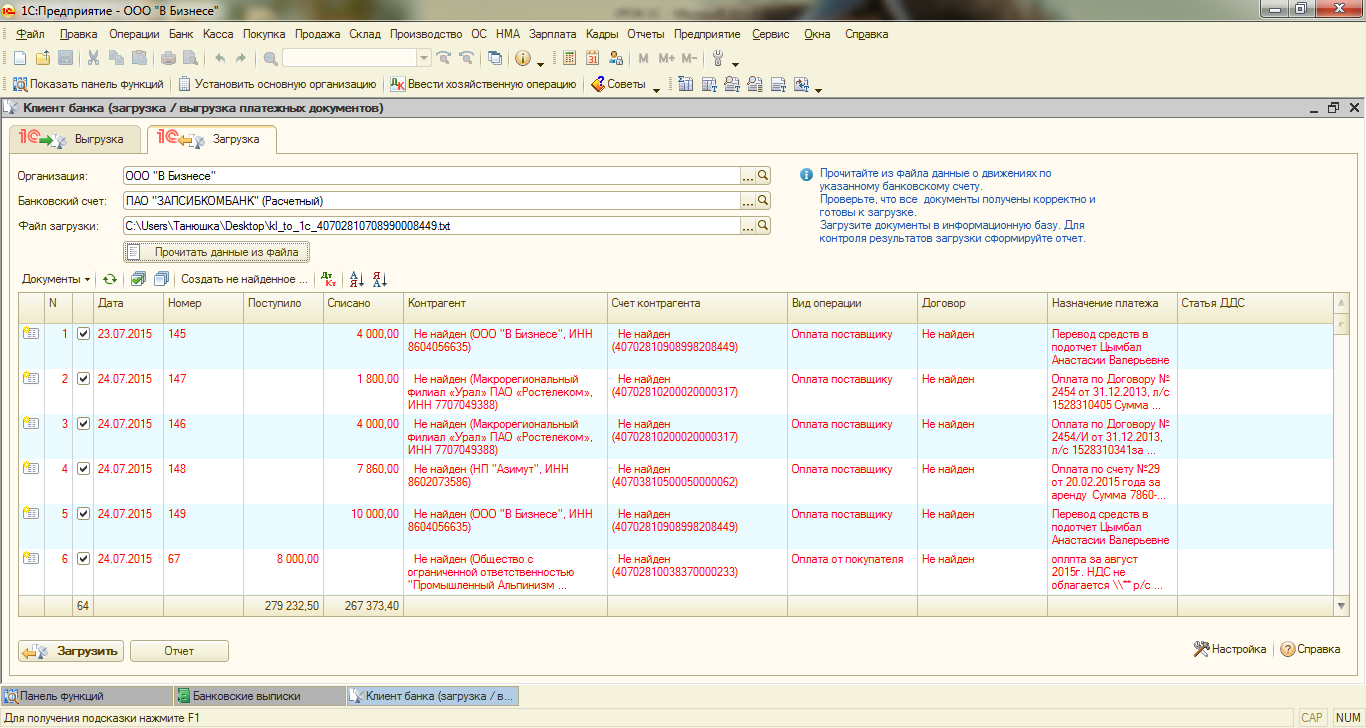Click the Загрузить button
The height and width of the screenshot is (728, 1366).
tap(70, 651)
